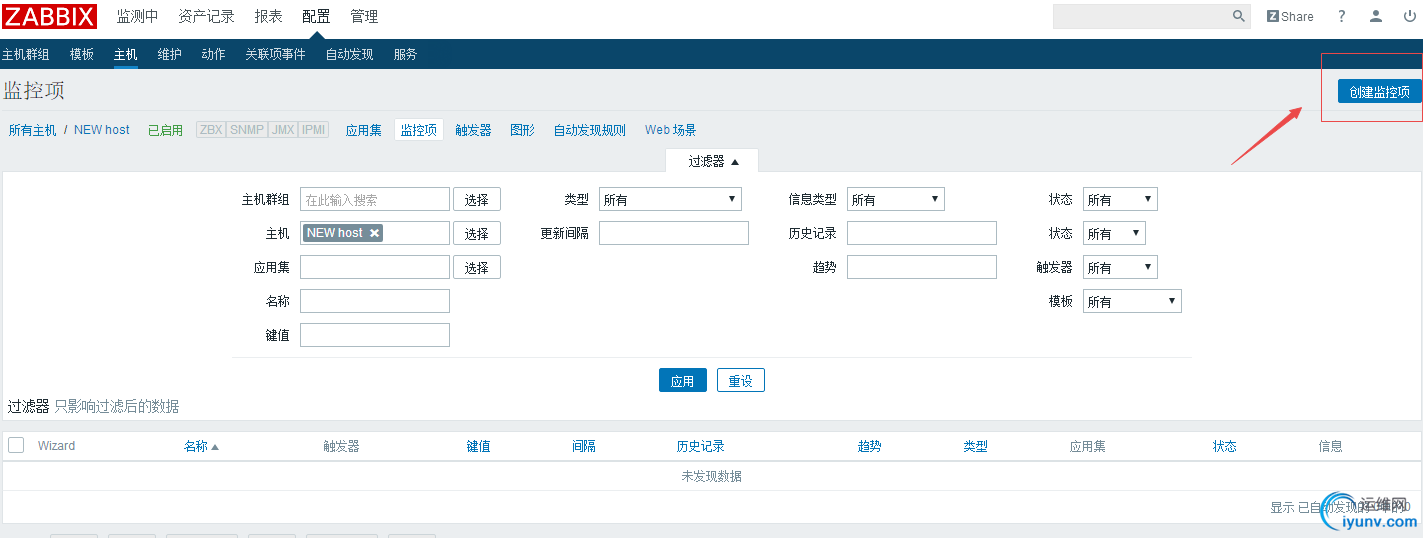Open the 监控项 host tab

tap(419, 130)
